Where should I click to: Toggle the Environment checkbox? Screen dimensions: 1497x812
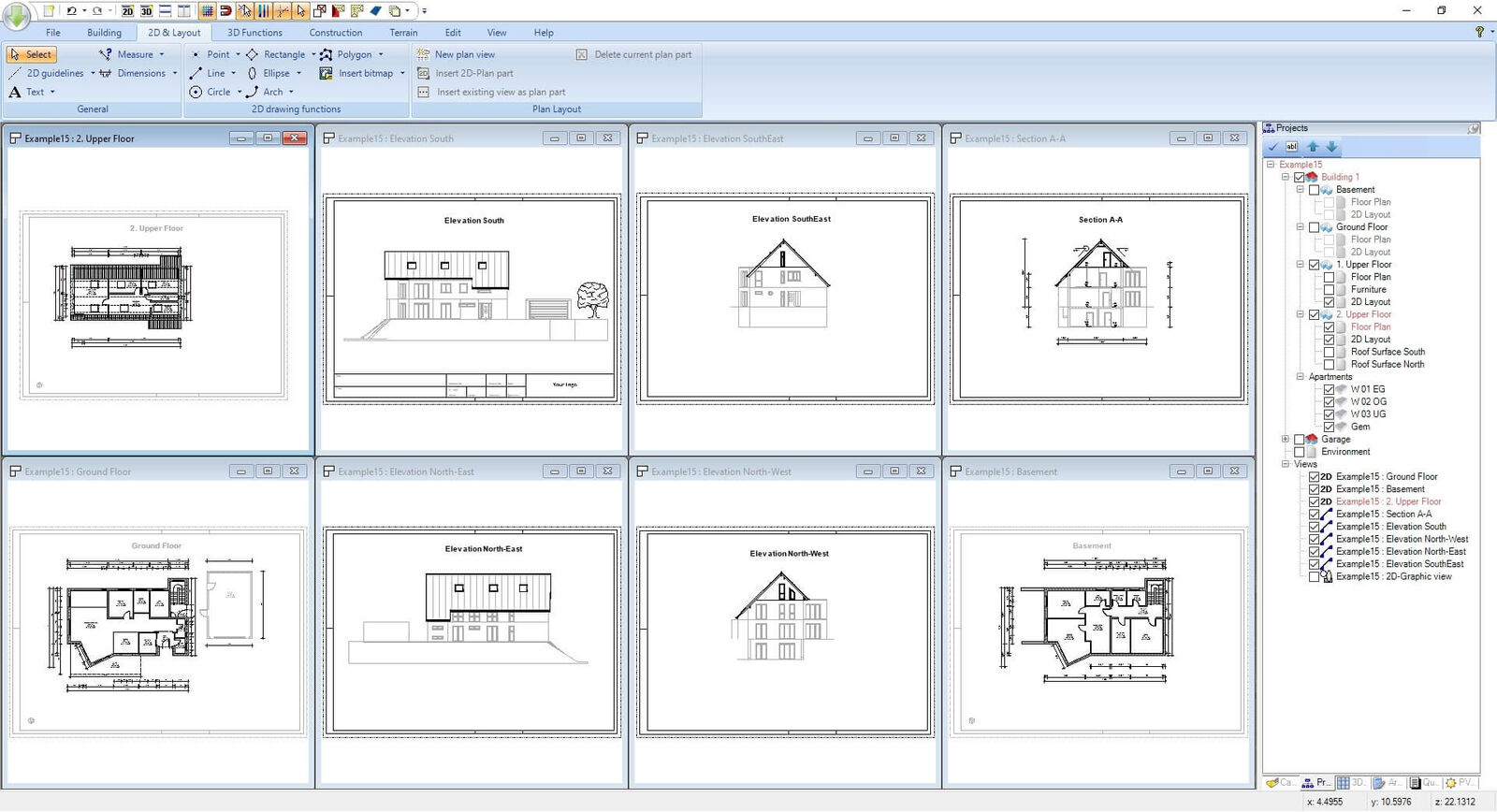coord(1300,452)
